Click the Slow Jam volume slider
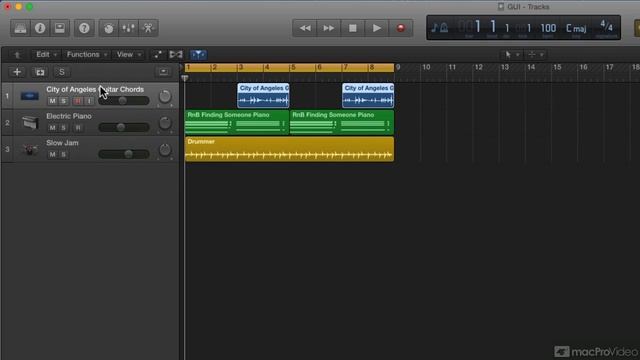Image resolution: width=640 pixels, height=360 pixels. [124, 154]
